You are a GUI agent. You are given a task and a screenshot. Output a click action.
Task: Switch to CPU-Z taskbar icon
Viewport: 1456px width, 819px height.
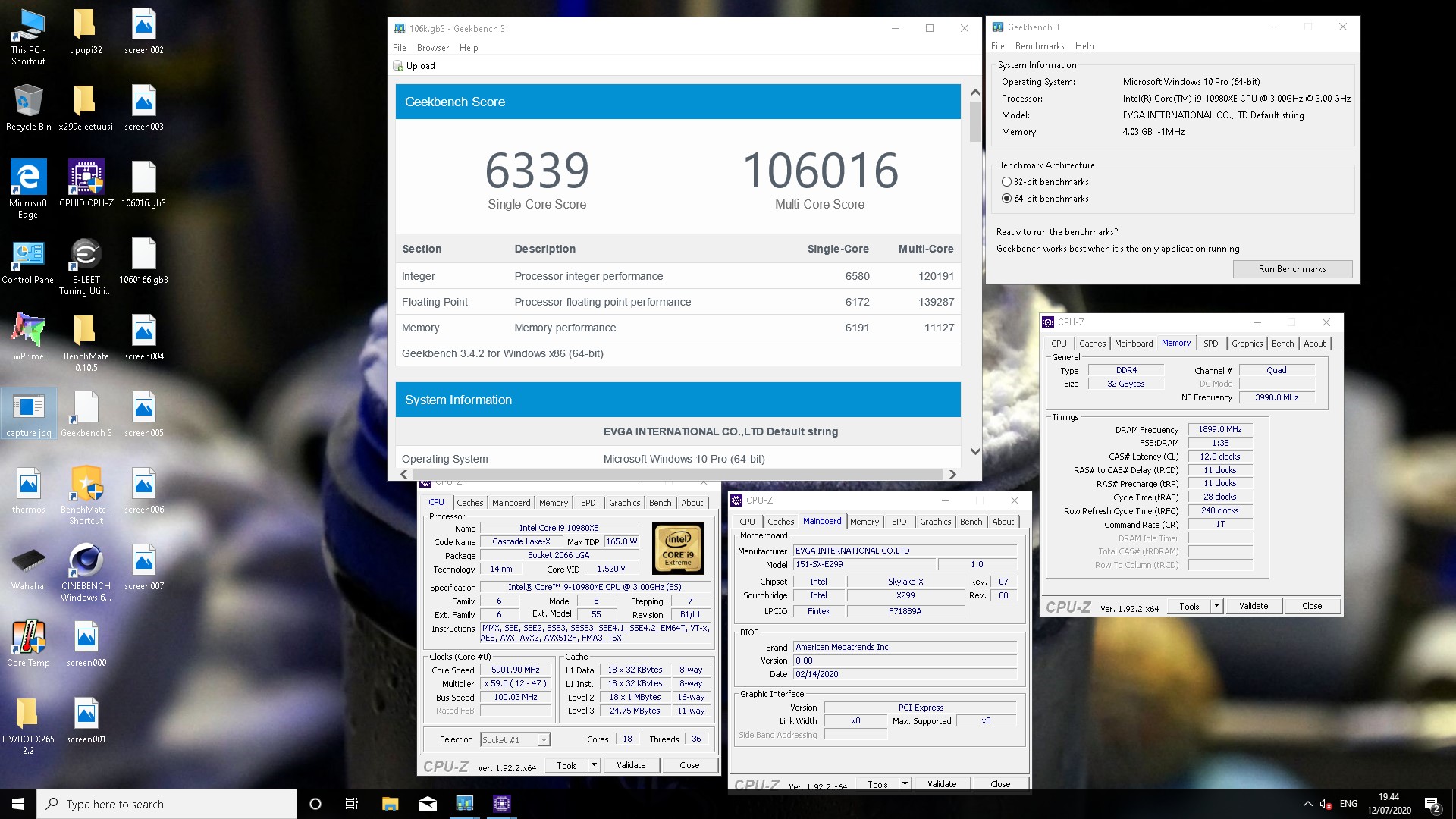click(x=502, y=804)
